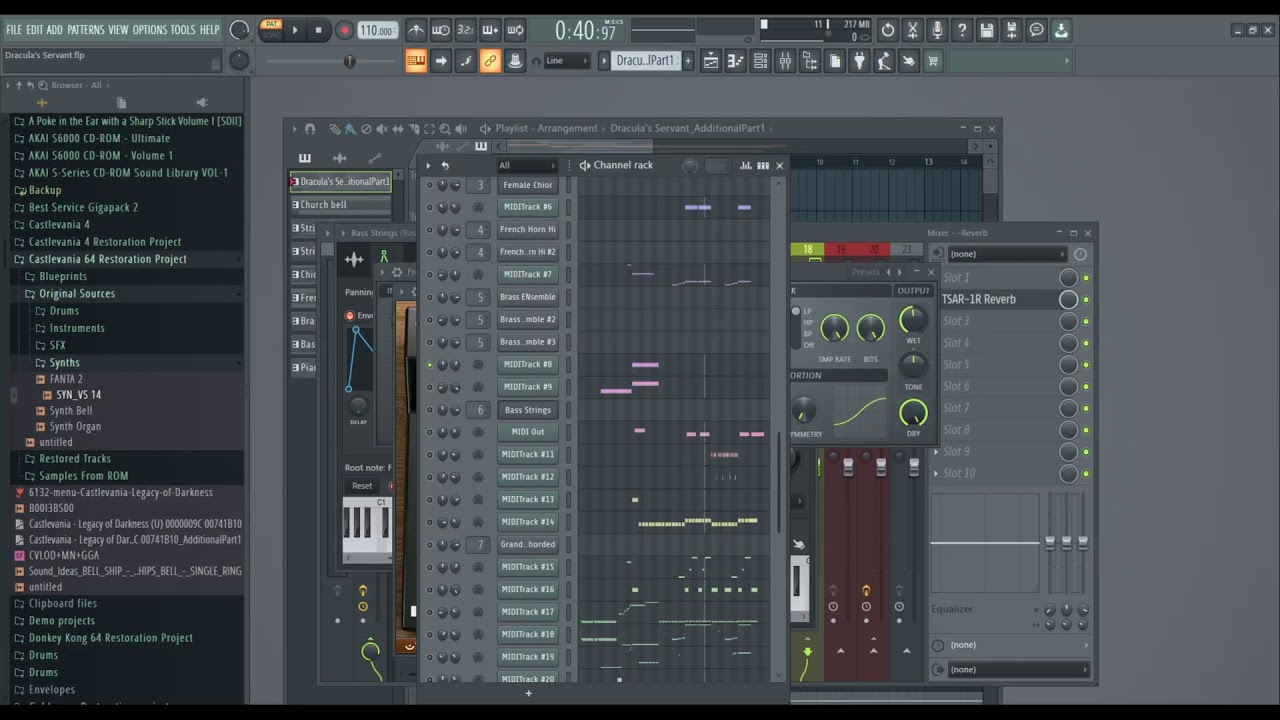Click the plus button next to pattern selector
This screenshot has height=720, width=1280.
[x=687, y=61]
